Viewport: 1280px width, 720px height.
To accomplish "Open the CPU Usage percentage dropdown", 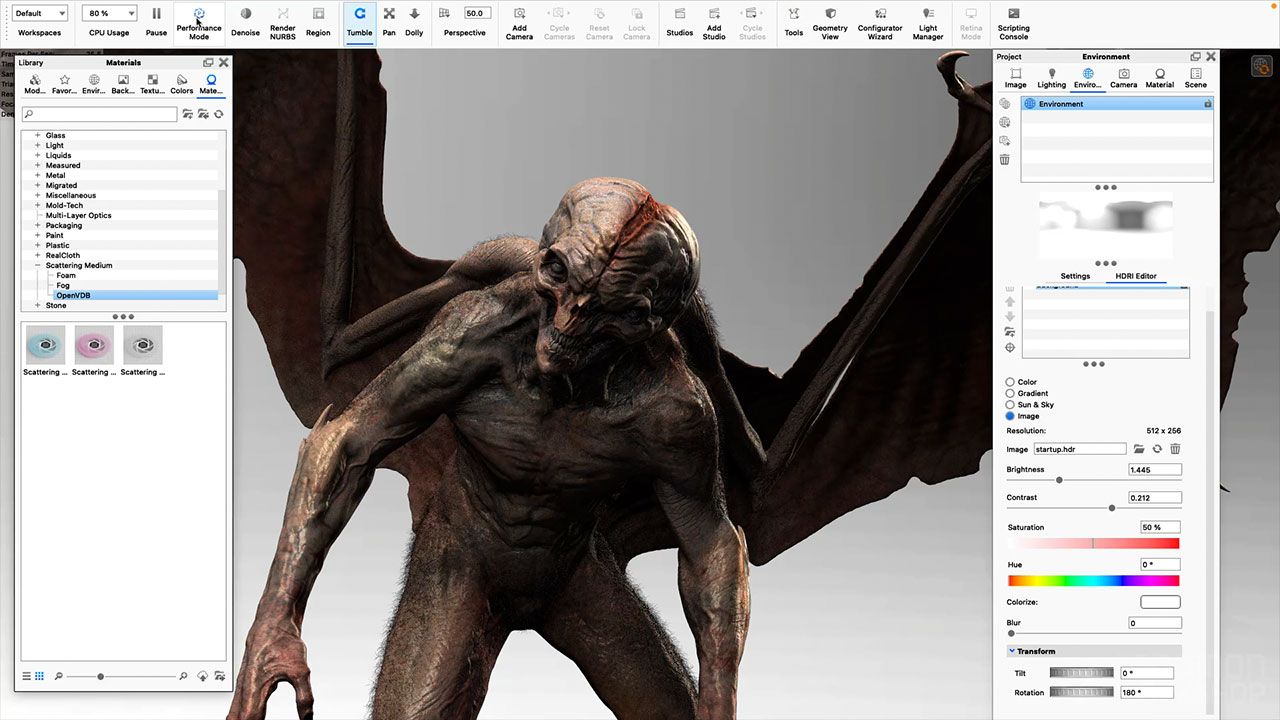I will pos(109,14).
